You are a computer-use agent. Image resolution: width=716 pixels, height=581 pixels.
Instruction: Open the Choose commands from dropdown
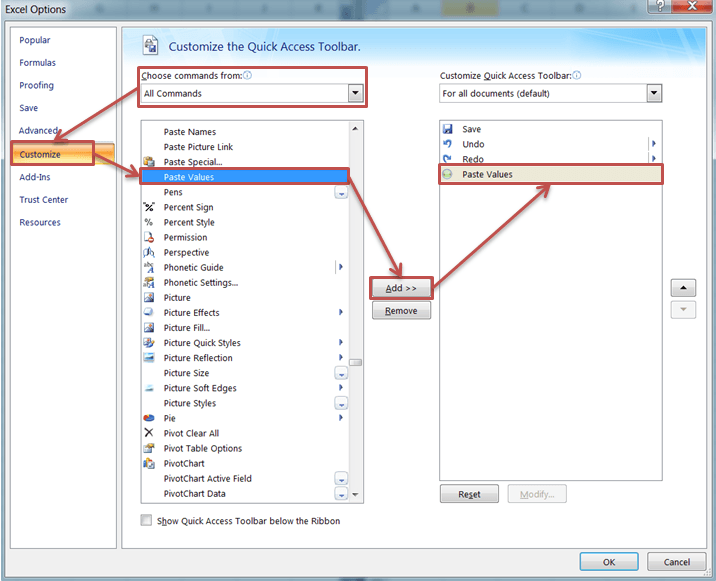354,93
